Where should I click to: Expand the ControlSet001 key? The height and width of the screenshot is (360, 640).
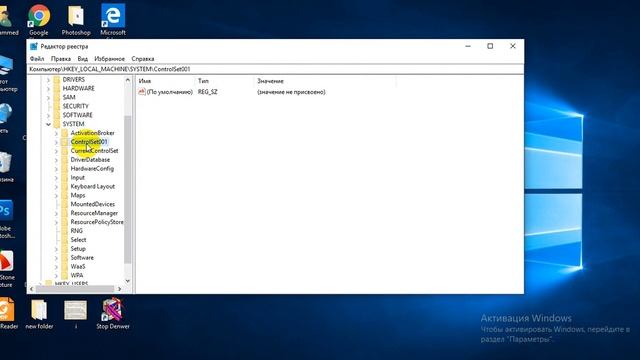click(56, 142)
